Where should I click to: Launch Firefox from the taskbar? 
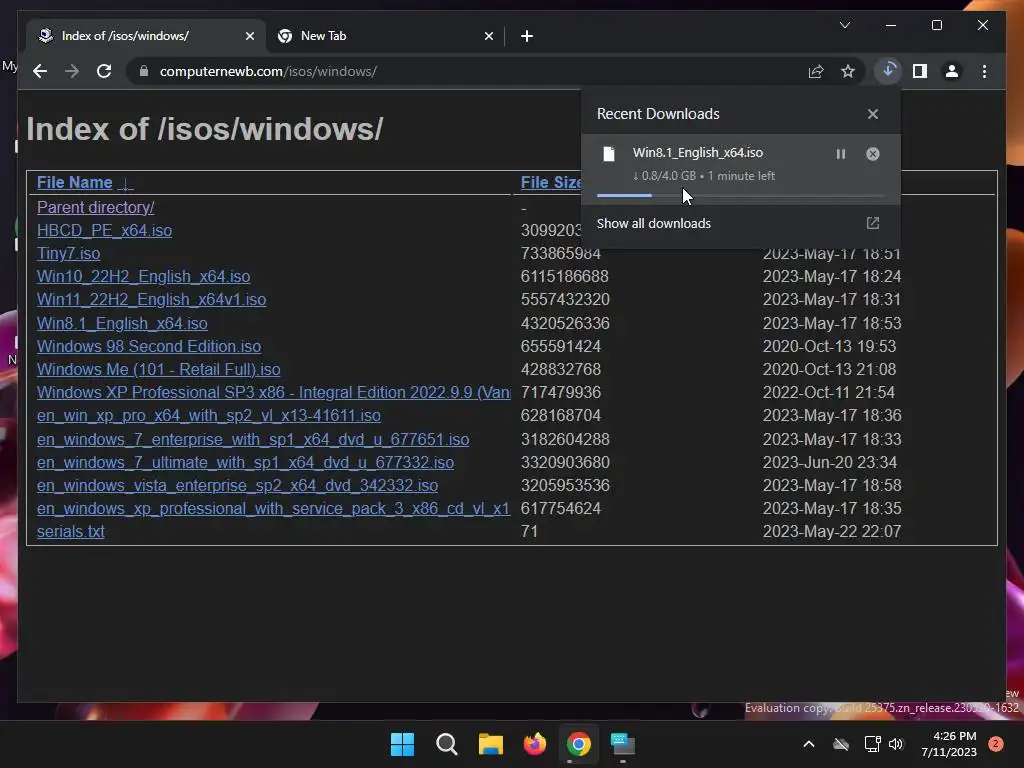[x=535, y=744]
